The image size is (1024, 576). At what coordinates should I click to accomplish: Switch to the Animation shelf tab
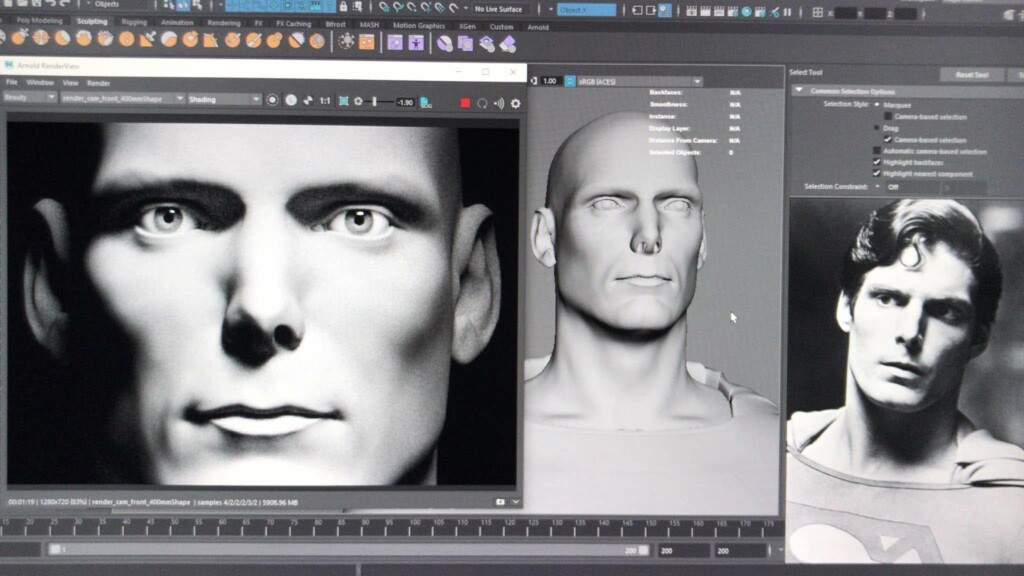(x=177, y=22)
